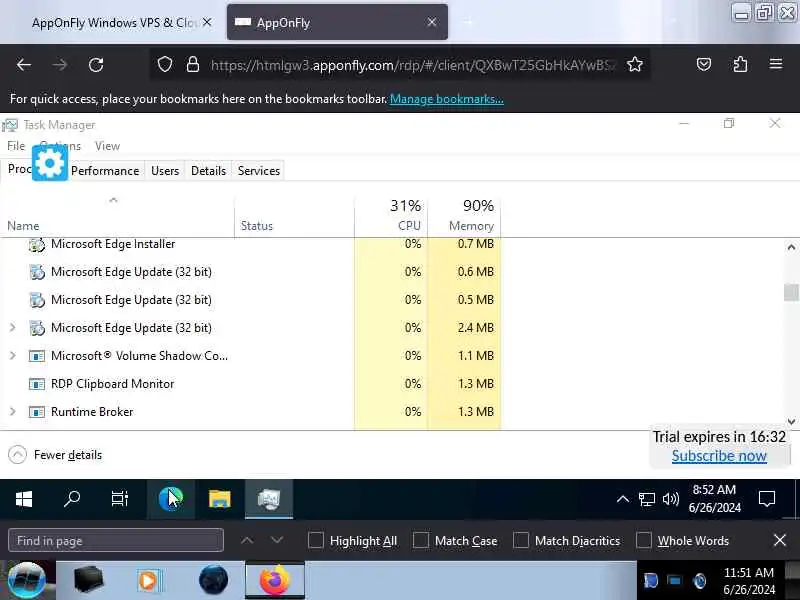This screenshot has width=800, height=600.
Task: Show hidden tray icons chevron
Action: 622,498
